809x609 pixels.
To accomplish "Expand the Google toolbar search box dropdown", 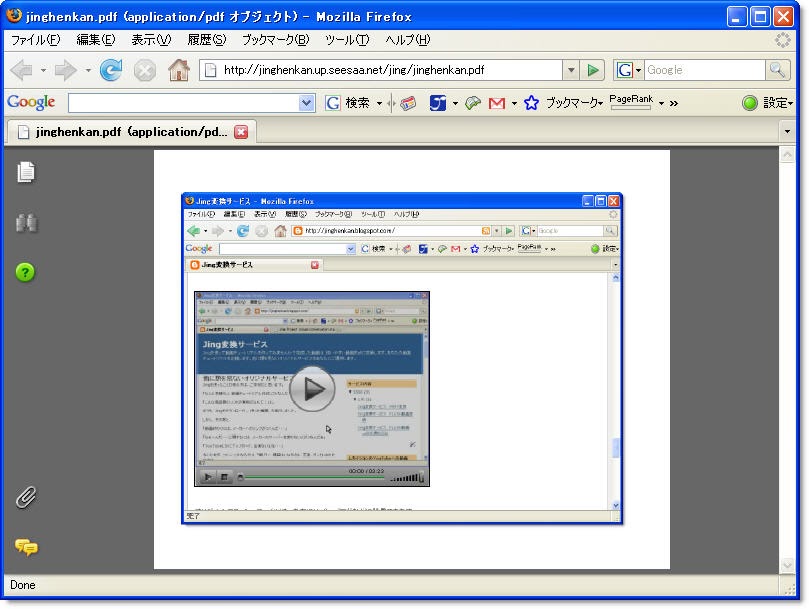I will point(306,103).
